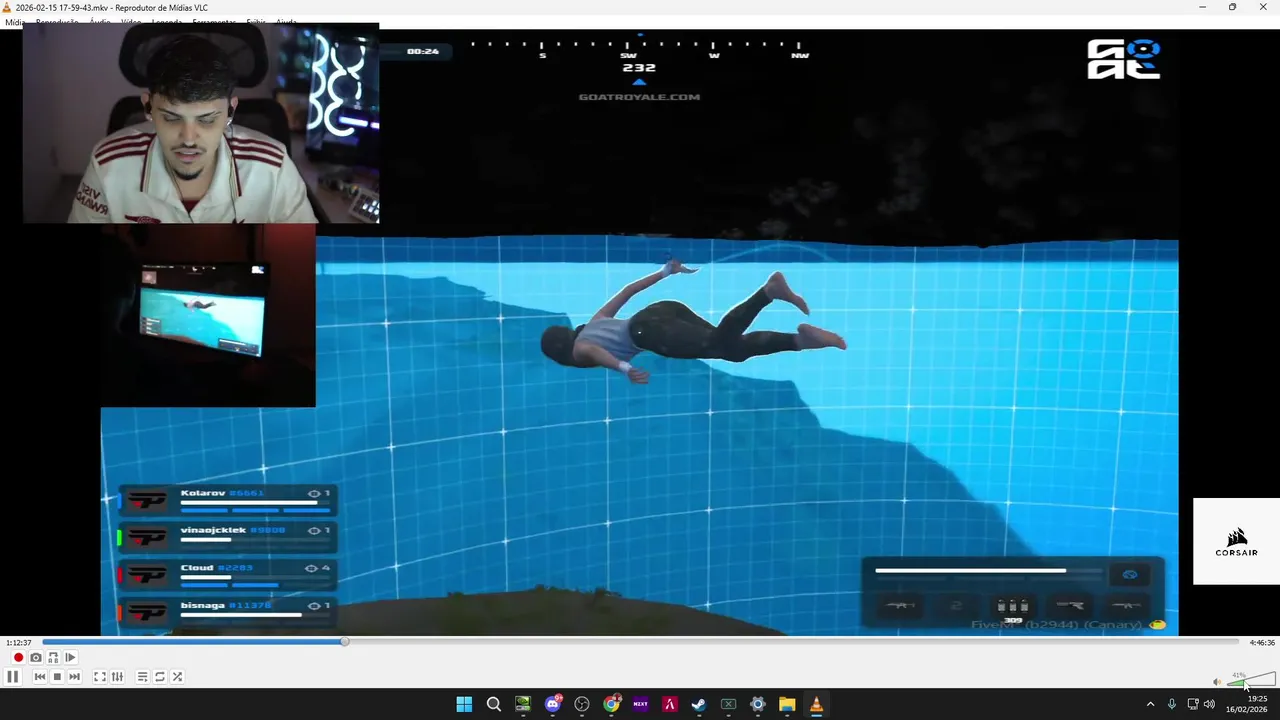Advance playback frame by frame
The width and height of the screenshot is (1280, 720).
[70, 657]
